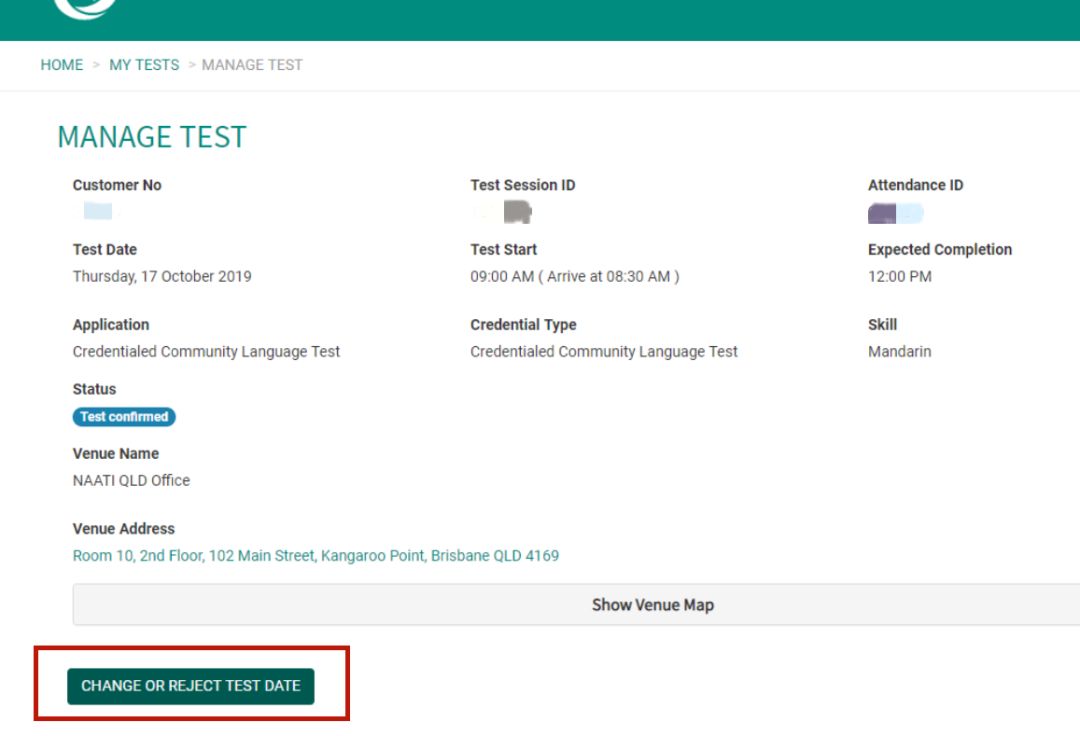
Task: Click the MANAGE TEST breadcrumb text
Action: coord(252,65)
